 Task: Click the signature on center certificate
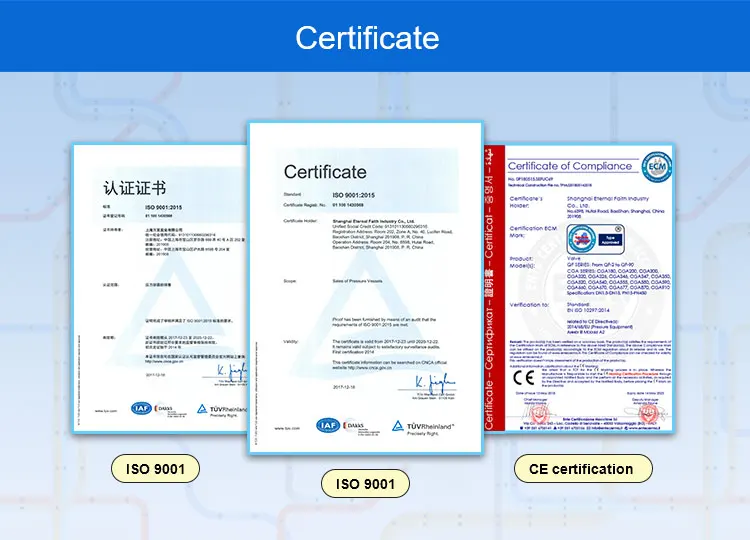click(434, 383)
